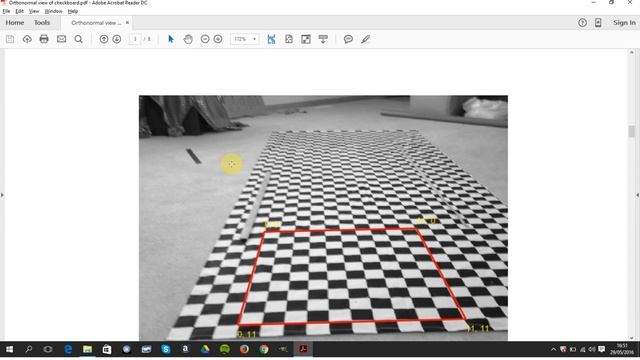Choose the Selection arrow tool
The width and height of the screenshot is (640, 360).
[171, 39]
